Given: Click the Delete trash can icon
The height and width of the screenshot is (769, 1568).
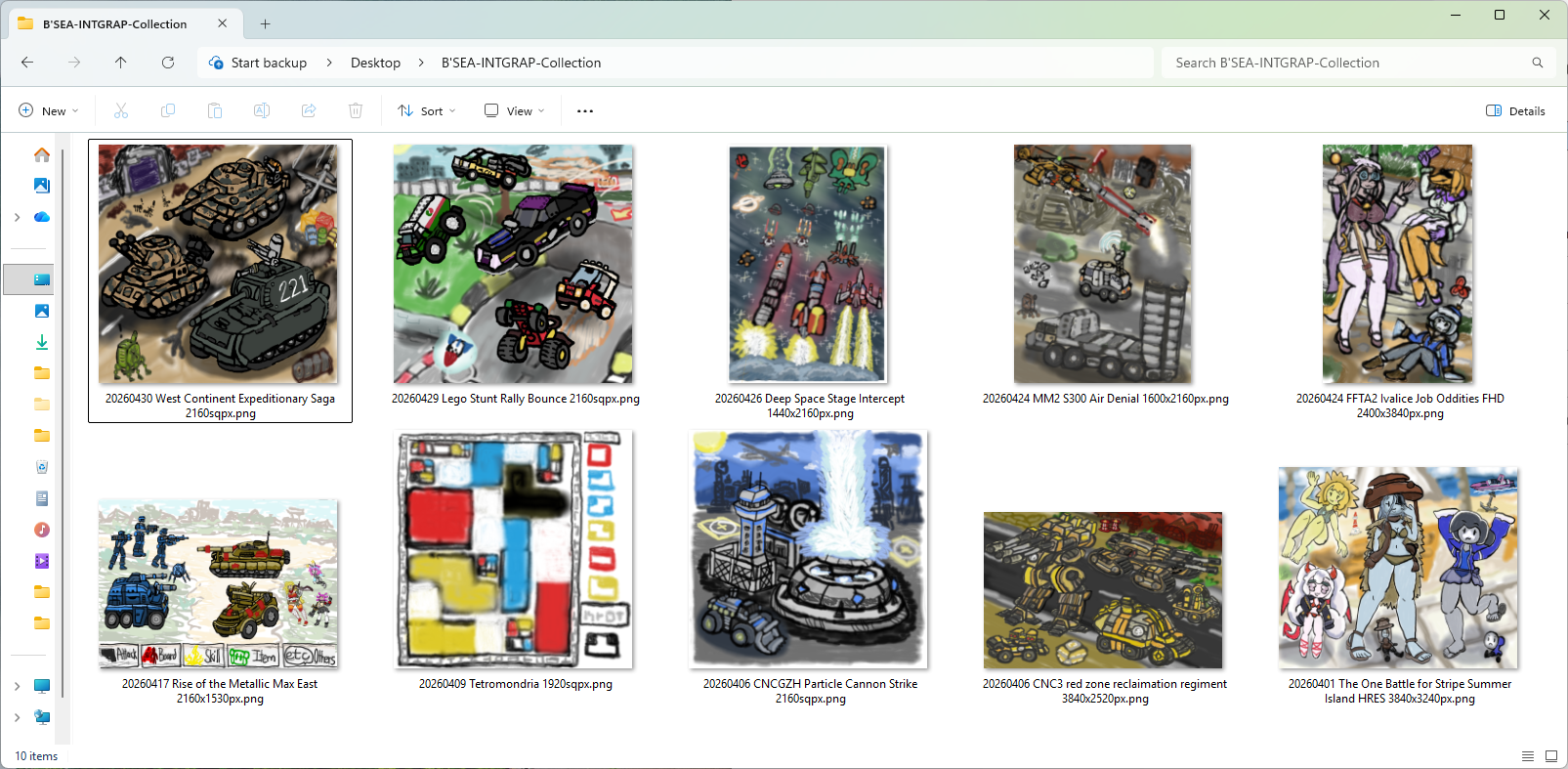Looking at the screenshot, I should pos(356,110).
